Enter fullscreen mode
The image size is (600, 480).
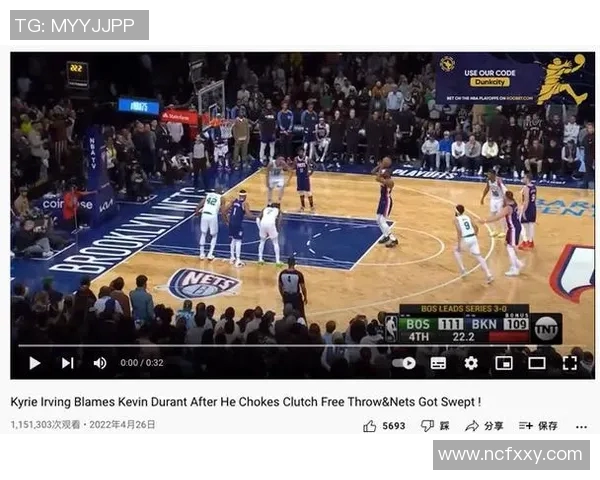pos(570,363)
